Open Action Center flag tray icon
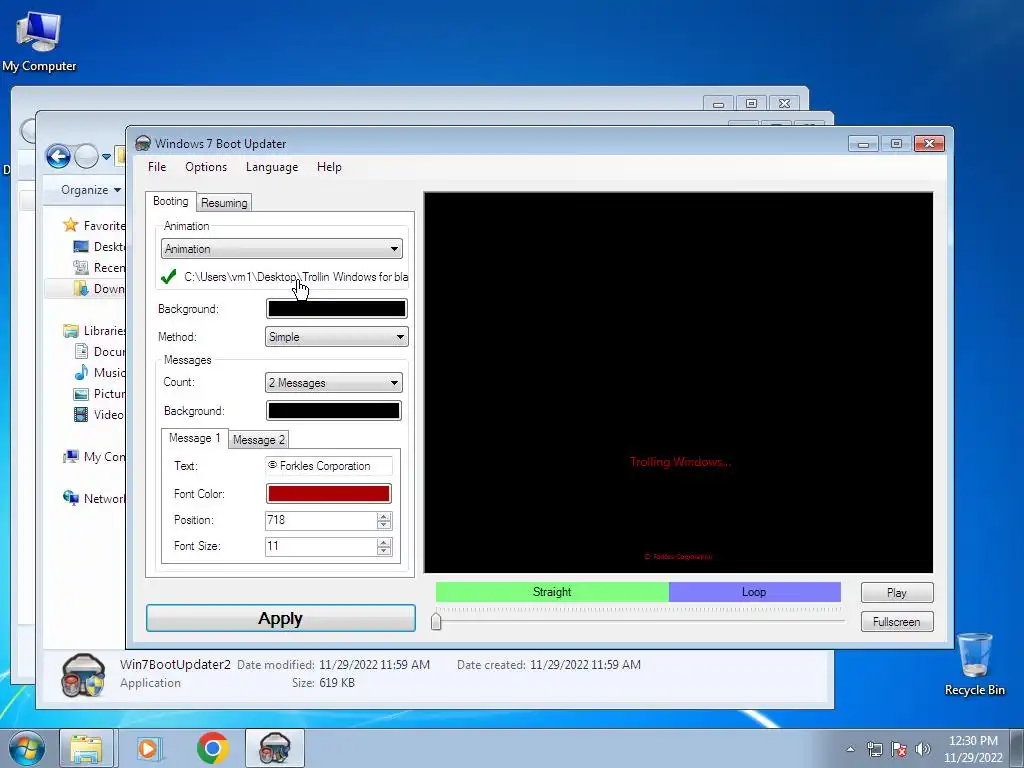 pos(899,749)
